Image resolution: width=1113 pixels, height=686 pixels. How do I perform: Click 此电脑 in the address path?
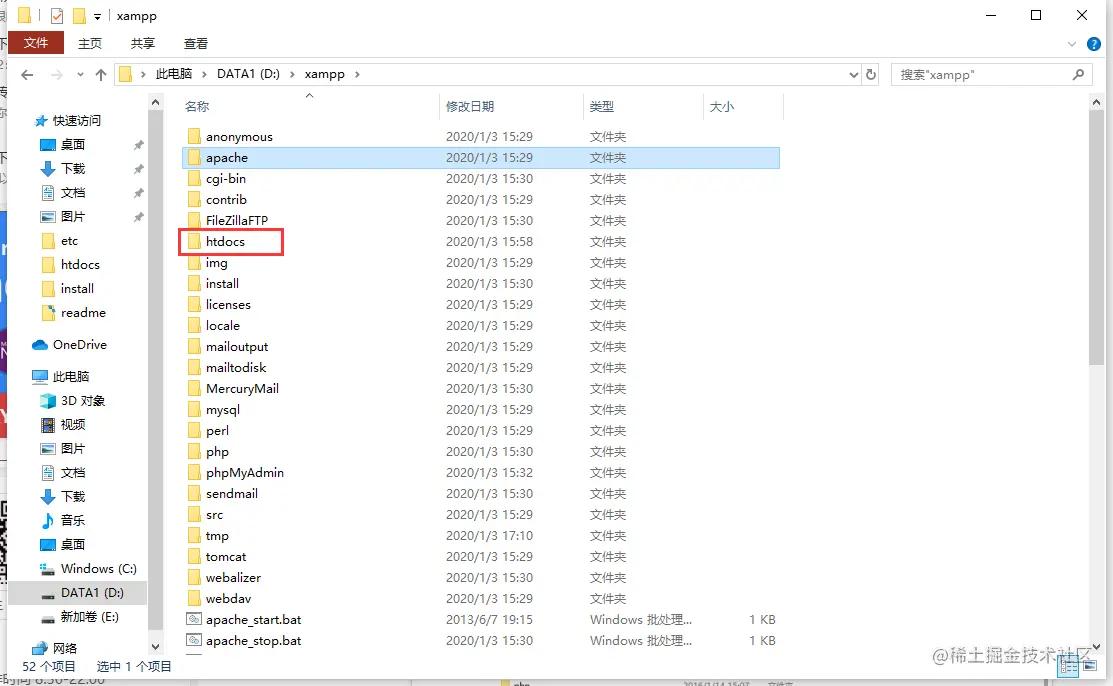pos(174,74)
